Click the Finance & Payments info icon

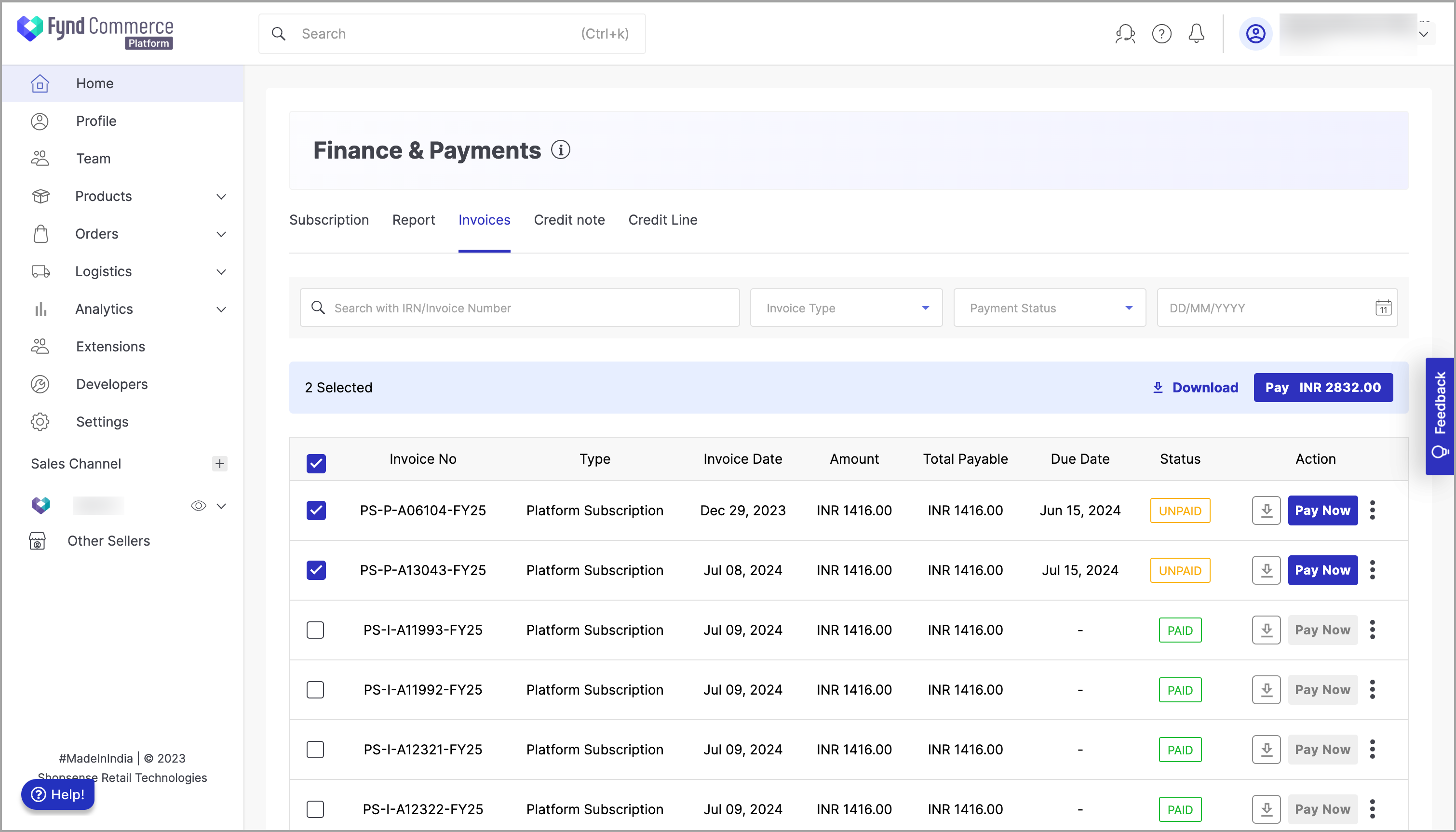(x=560, y=150)
